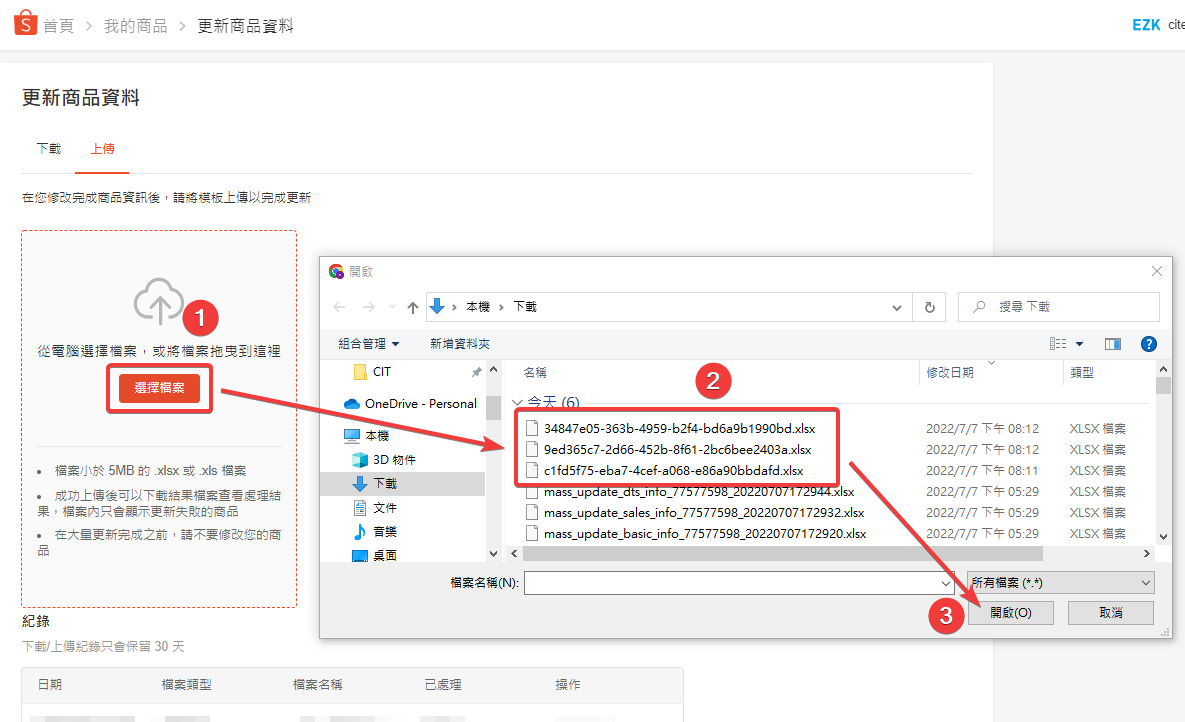Click the change view layout icon

tap(1058, 344)
